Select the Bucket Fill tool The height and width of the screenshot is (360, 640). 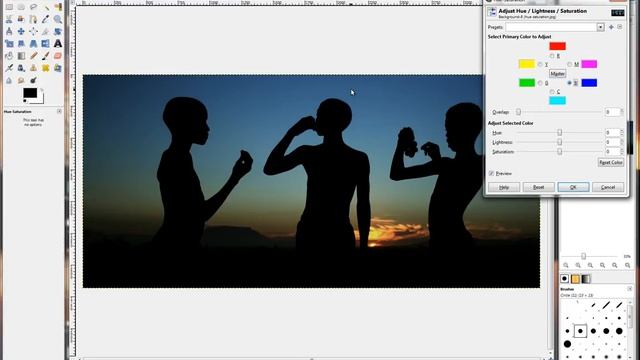point(9,56)
